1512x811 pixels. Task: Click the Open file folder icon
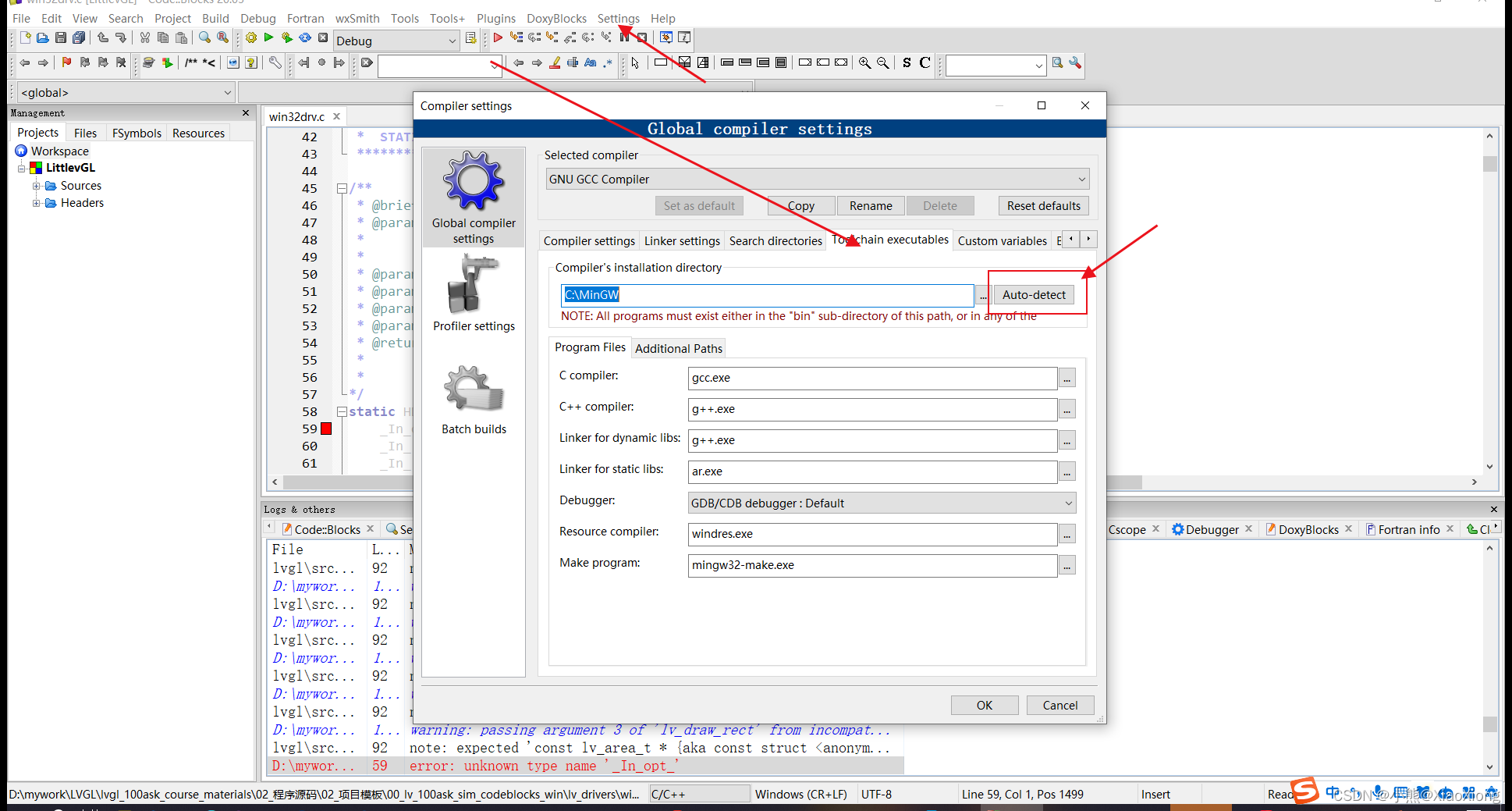[43, 37]
